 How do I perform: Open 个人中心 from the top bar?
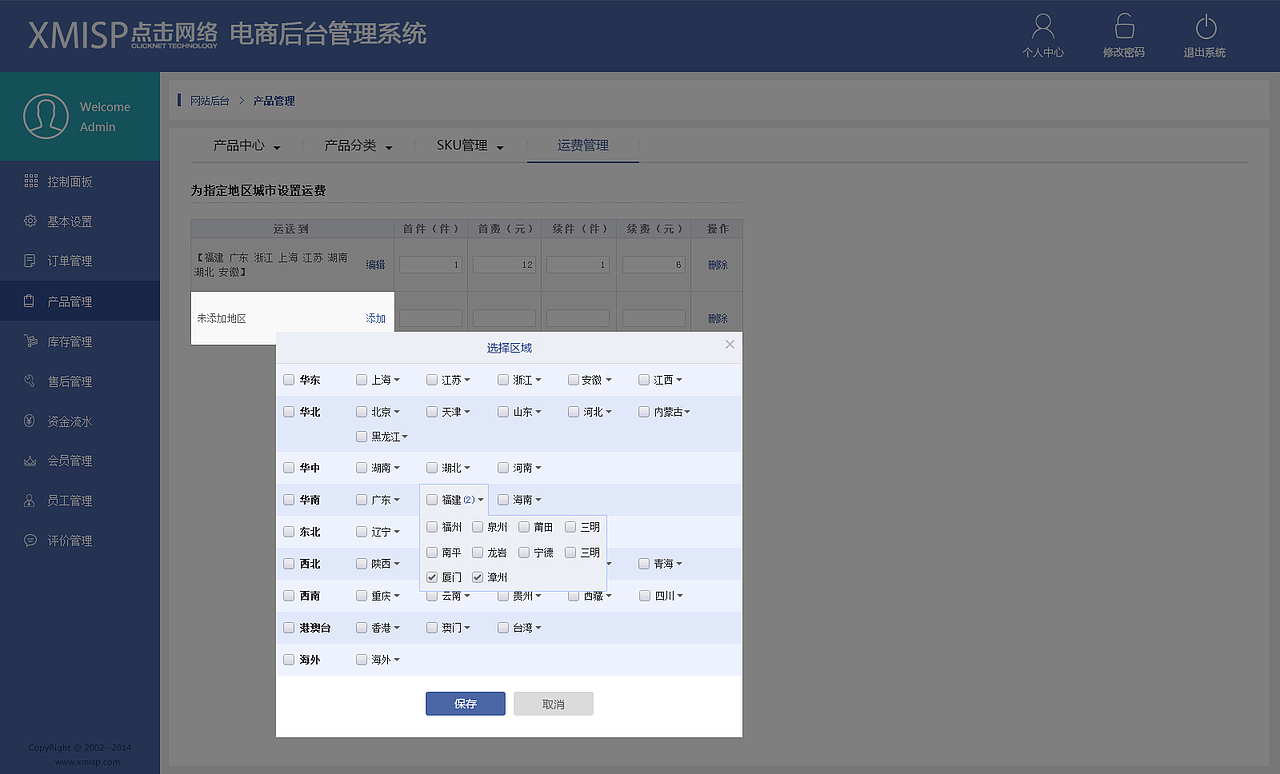click(1043, 36)
